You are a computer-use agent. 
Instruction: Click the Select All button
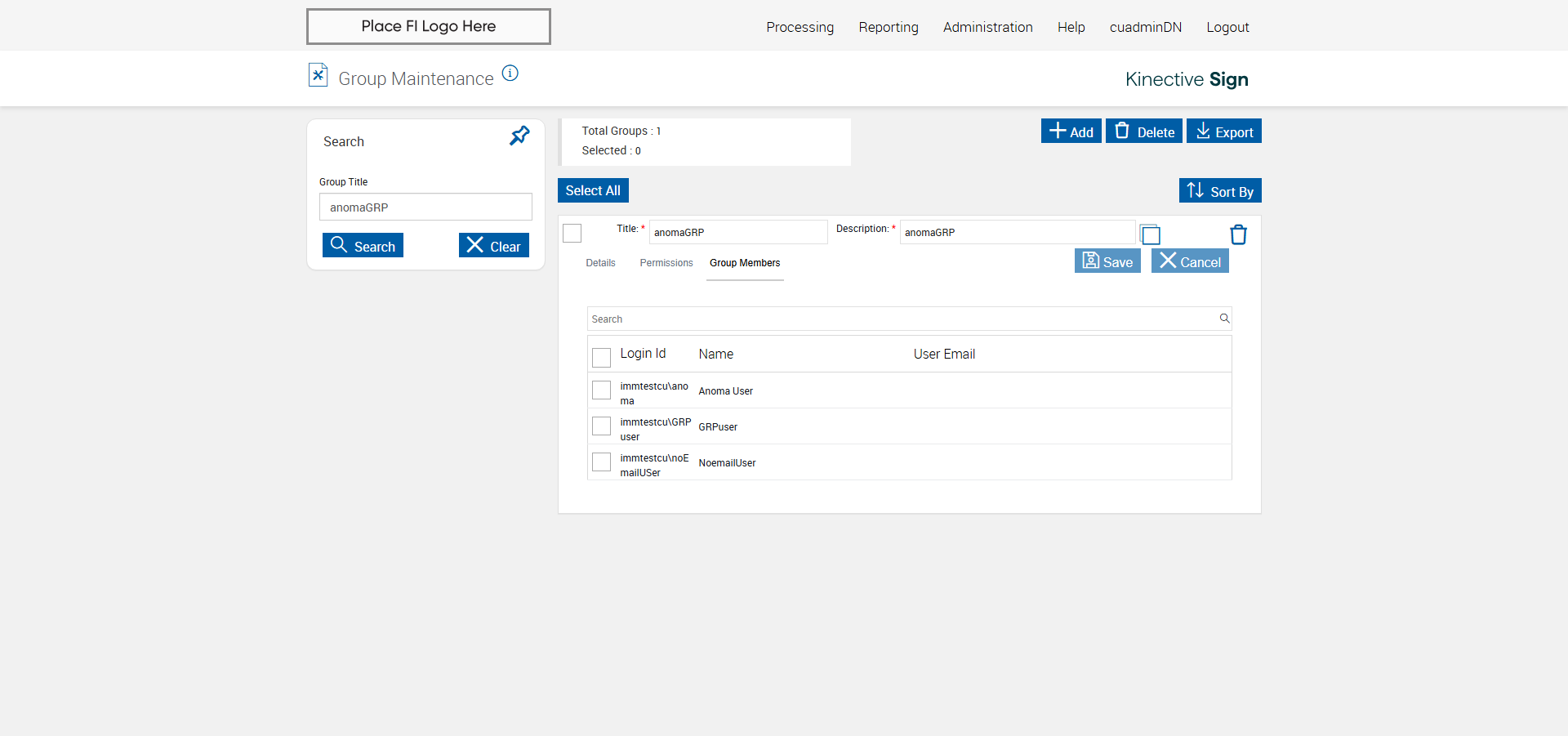[x=593, y=190]
